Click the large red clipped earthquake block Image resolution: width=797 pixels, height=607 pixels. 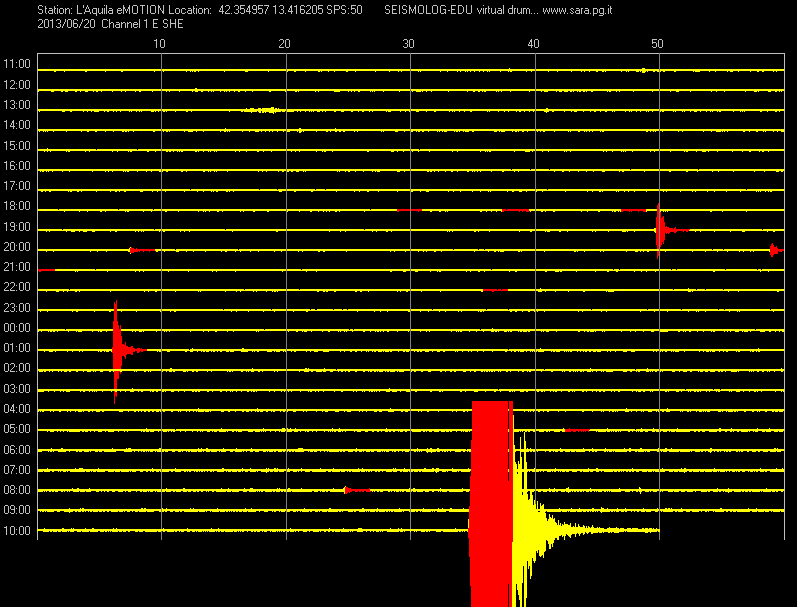(491, 503)
